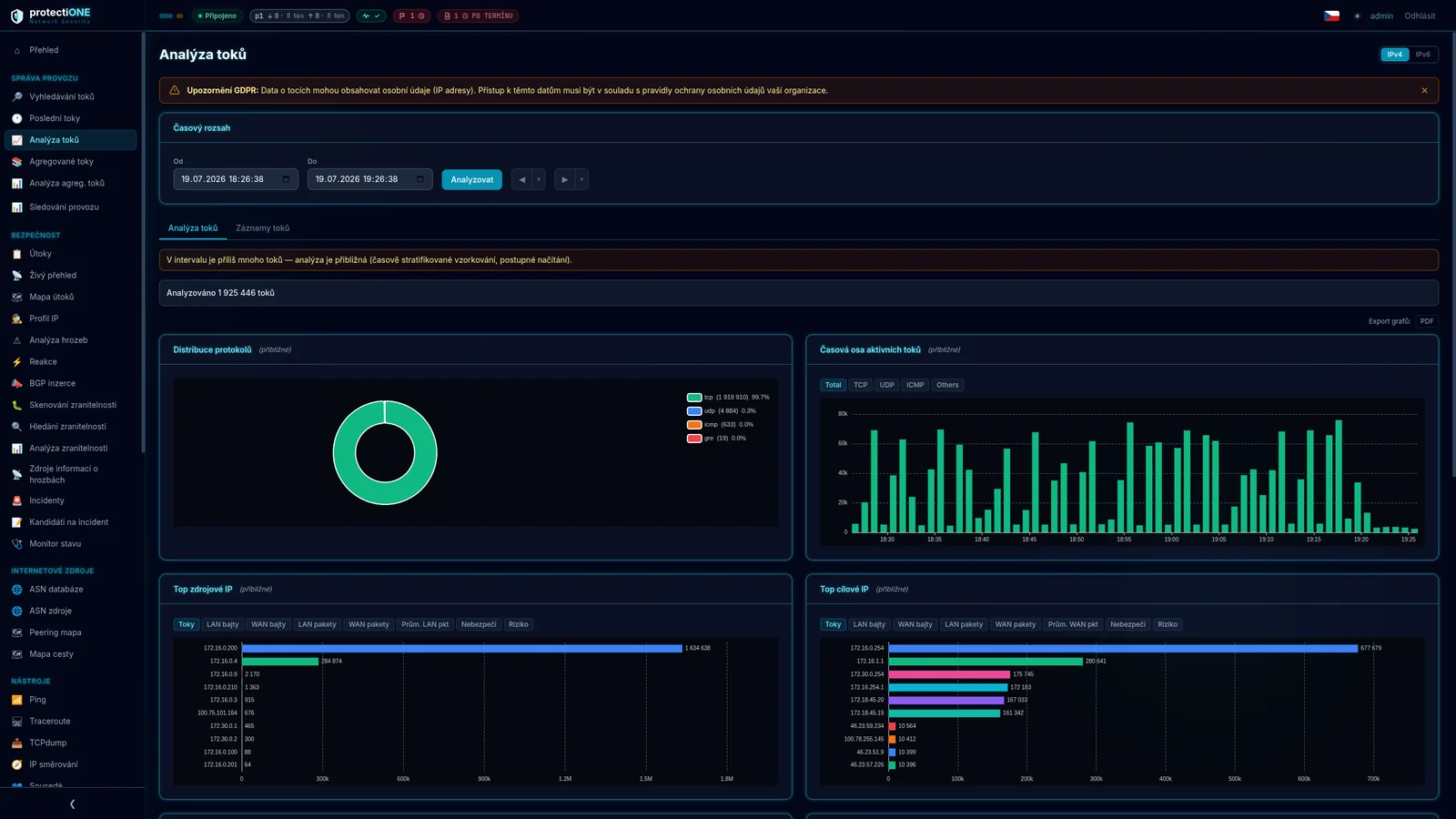Open Profil IP in sidebar

(x=71, y=318)
